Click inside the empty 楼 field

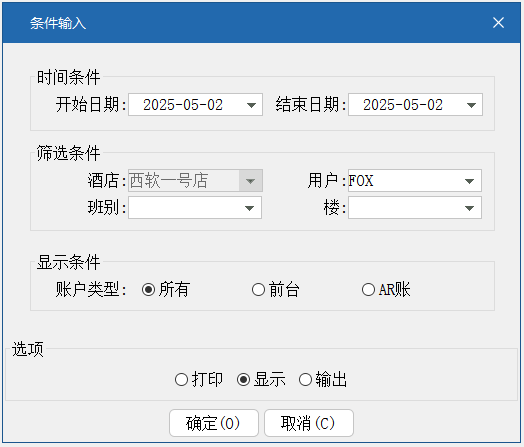click(404, 208)
